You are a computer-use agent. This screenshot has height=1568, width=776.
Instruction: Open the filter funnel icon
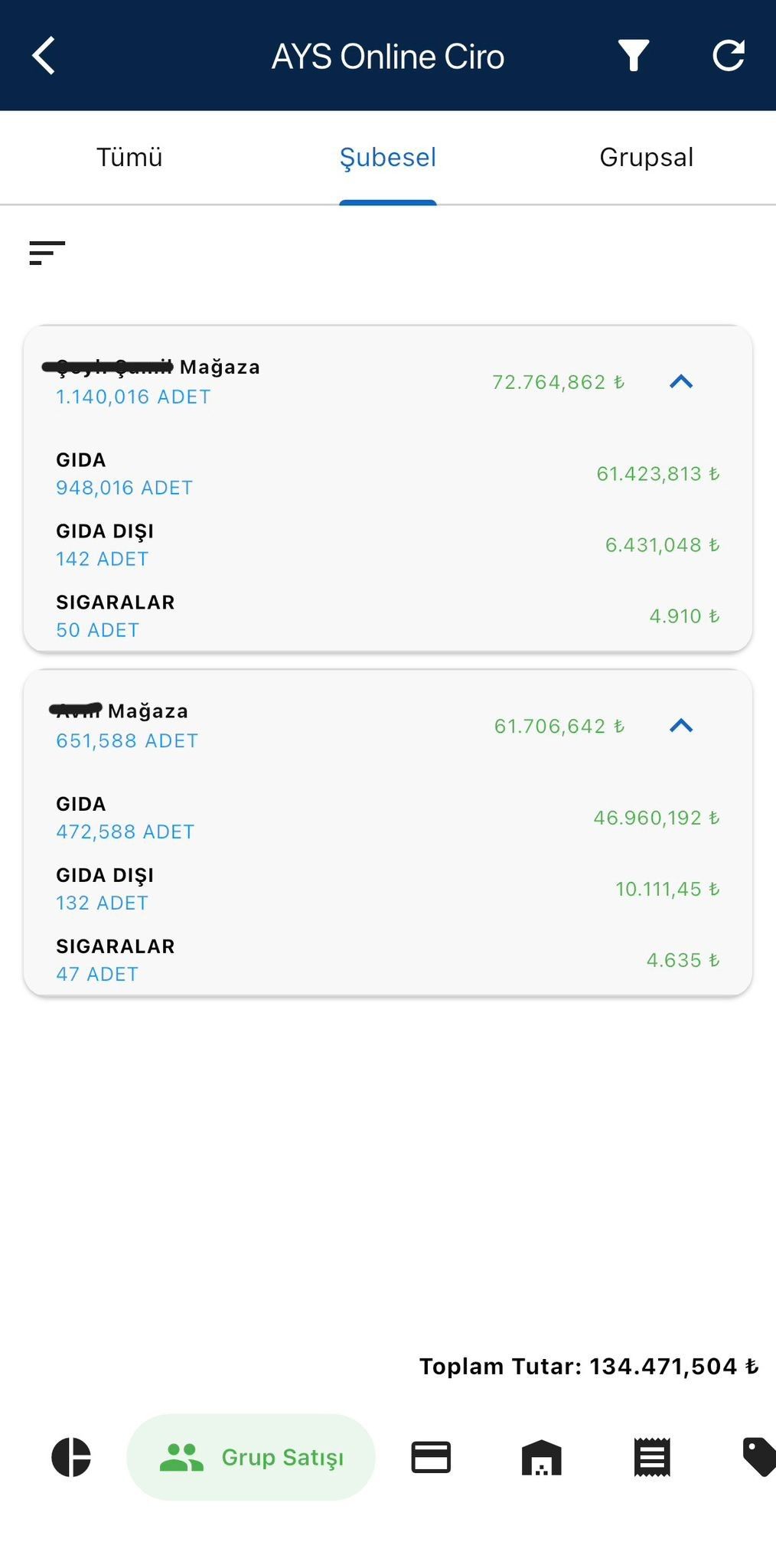coord(634,56)
